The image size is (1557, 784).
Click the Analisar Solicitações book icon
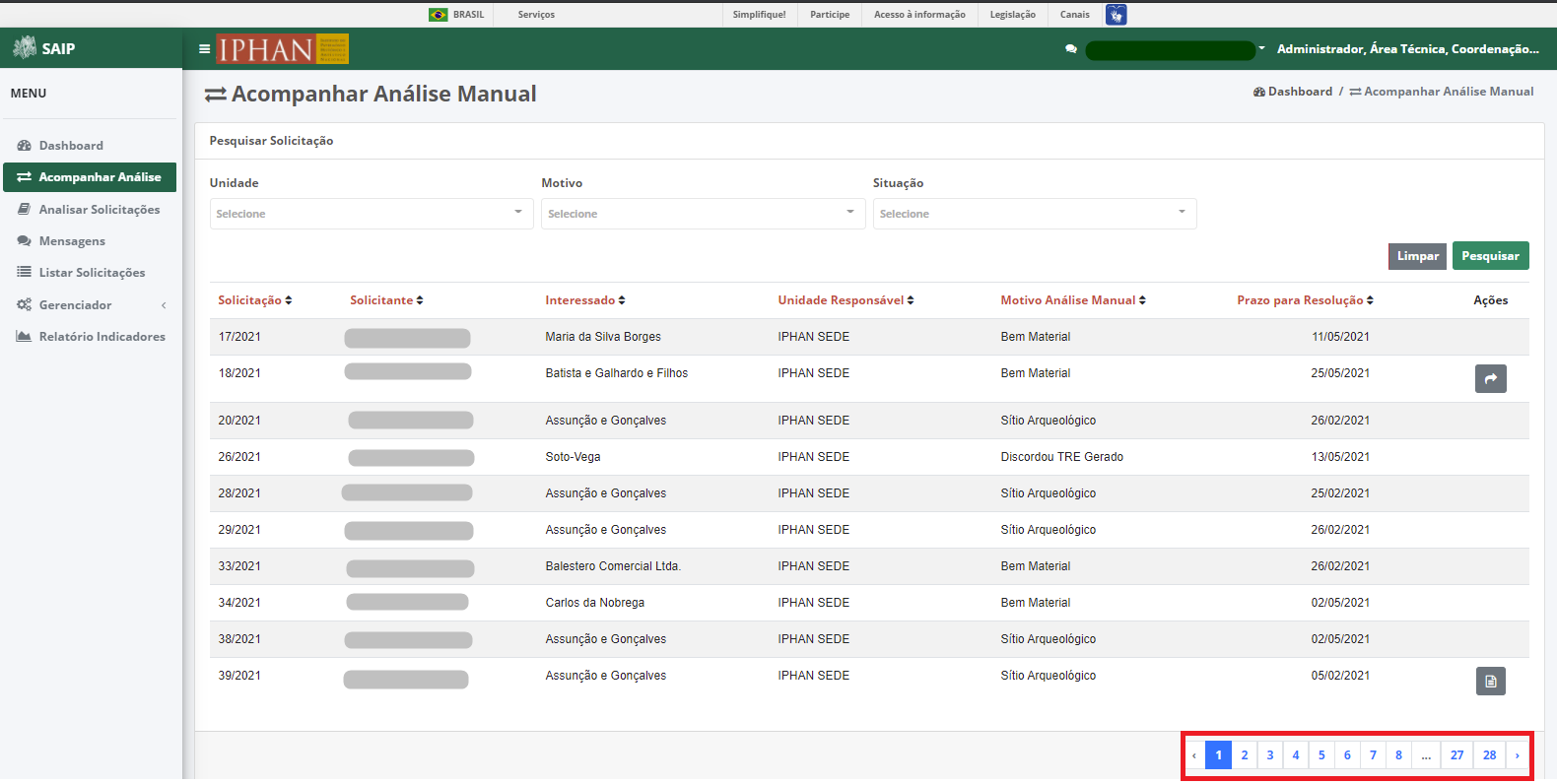pos(25,209)
